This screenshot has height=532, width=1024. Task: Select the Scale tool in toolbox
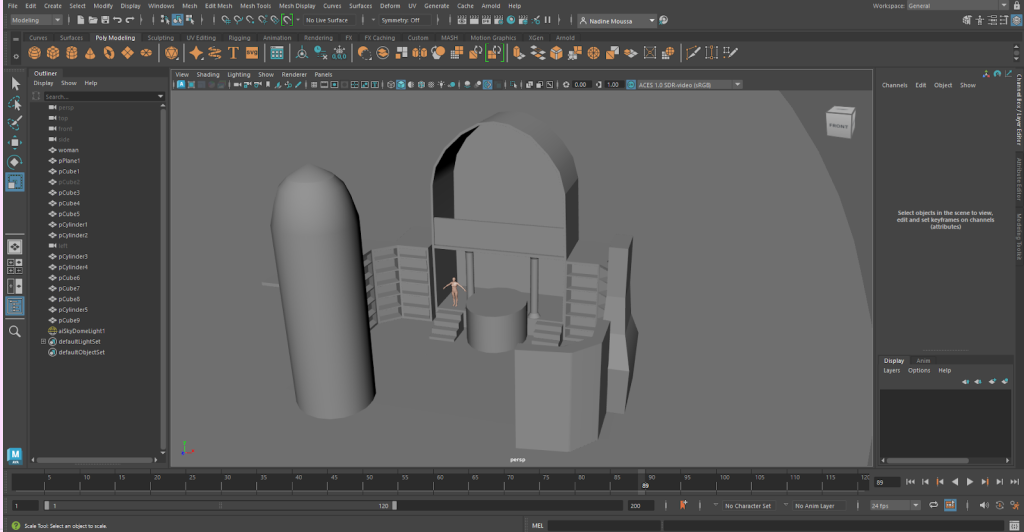tap(15, 182)
